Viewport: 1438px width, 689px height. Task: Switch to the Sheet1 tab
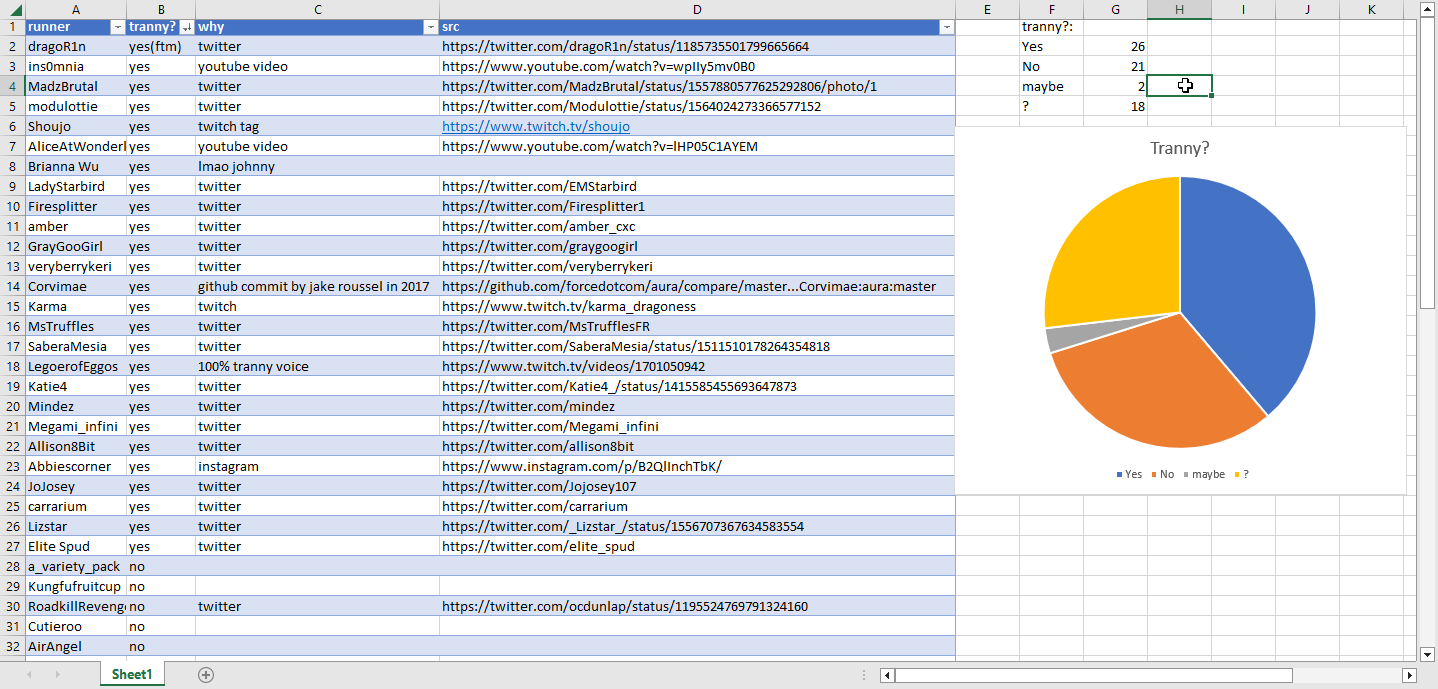(x=131, y=675)
